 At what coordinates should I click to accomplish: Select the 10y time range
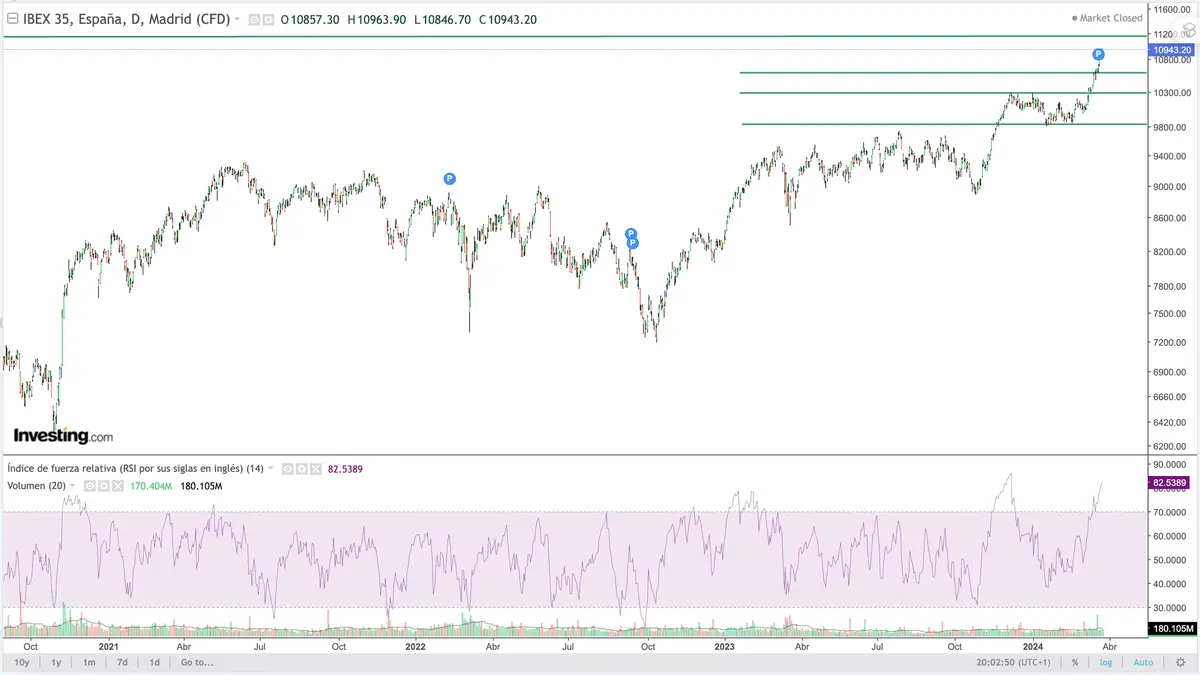click(x=21, y=662)
